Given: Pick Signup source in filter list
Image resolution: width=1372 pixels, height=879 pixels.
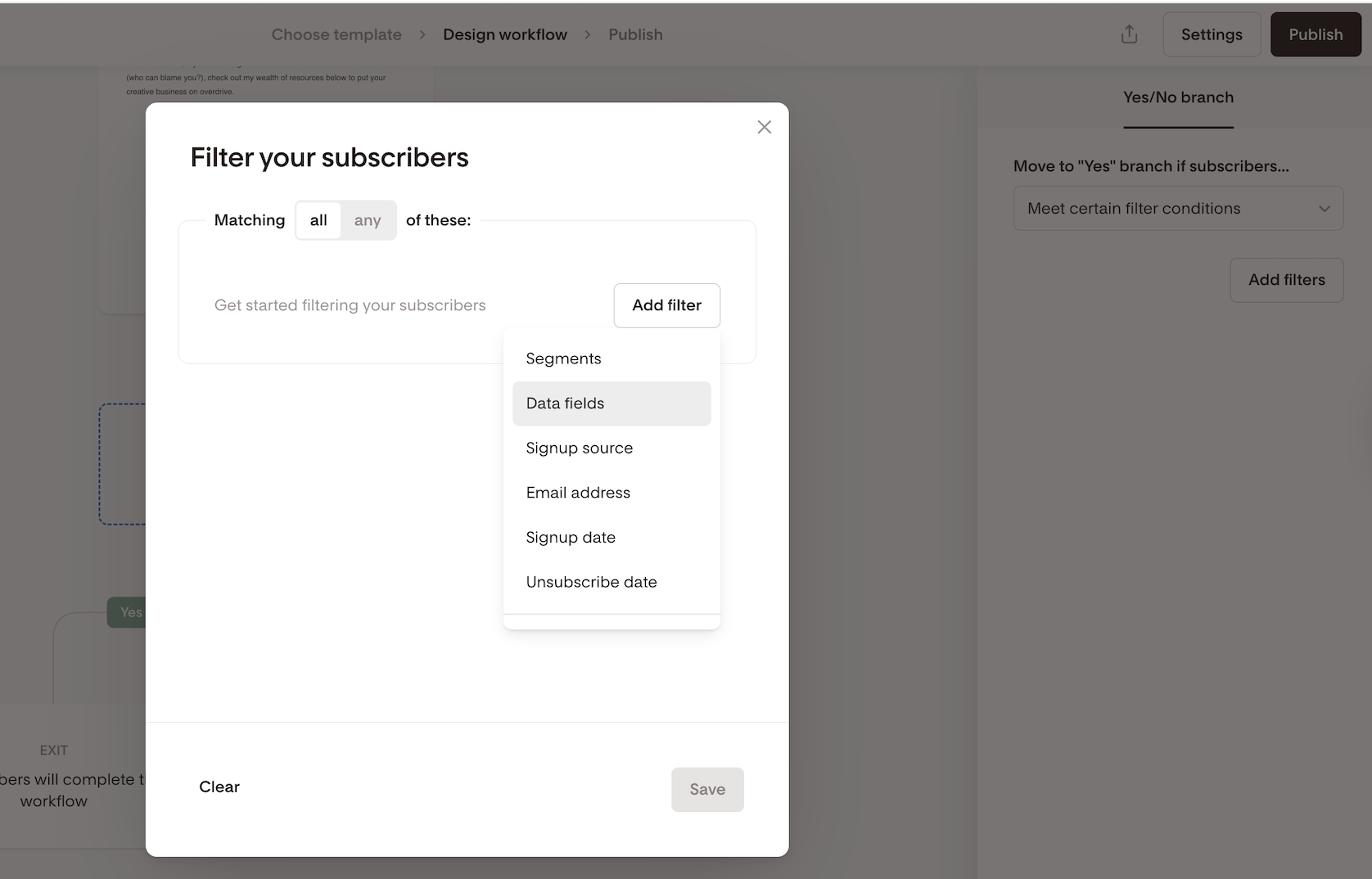Looking at the screenshot, I should point(579,448).
